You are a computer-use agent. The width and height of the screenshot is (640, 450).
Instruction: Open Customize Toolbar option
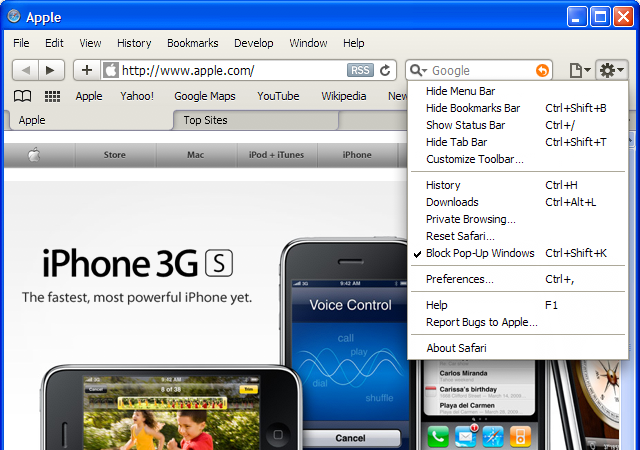(518, 159)
